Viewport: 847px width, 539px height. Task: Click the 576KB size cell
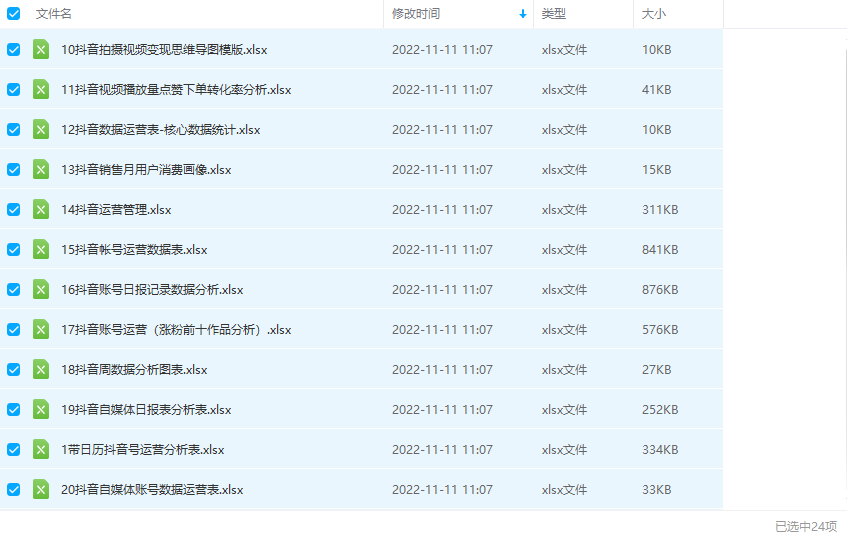(x=660, y=329)
